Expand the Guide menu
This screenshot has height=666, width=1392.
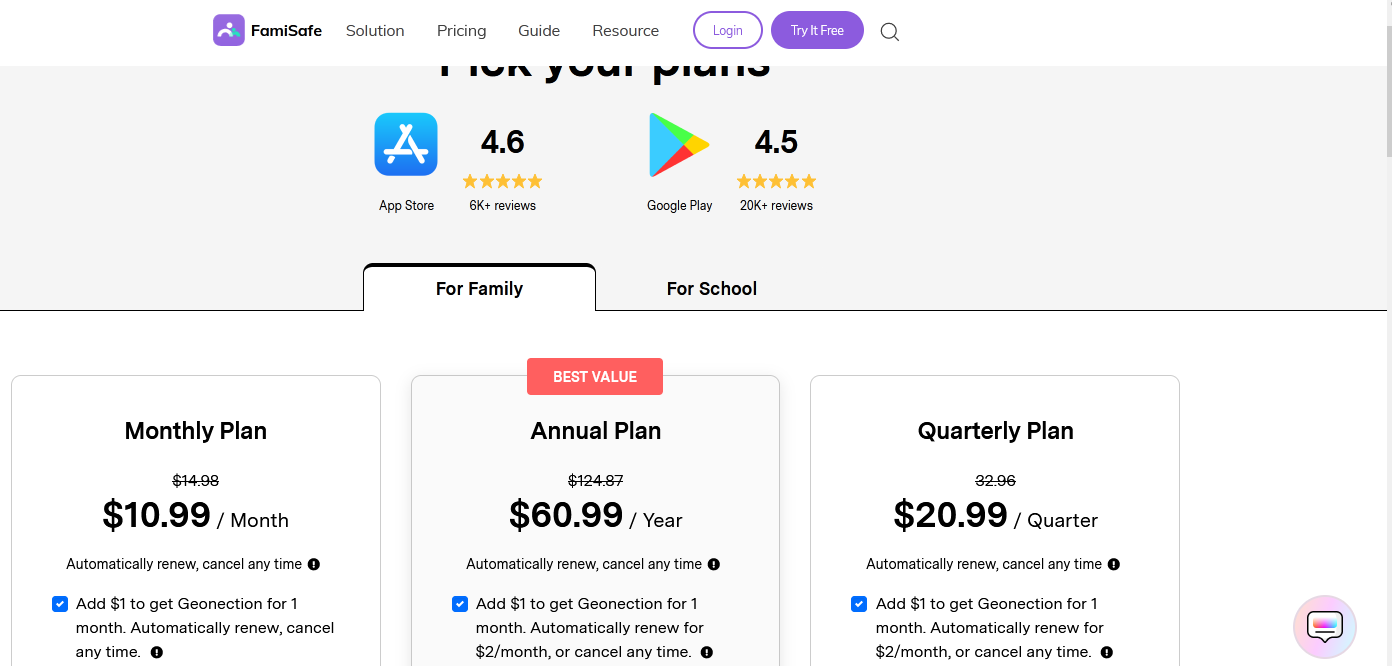click(539, 31)
